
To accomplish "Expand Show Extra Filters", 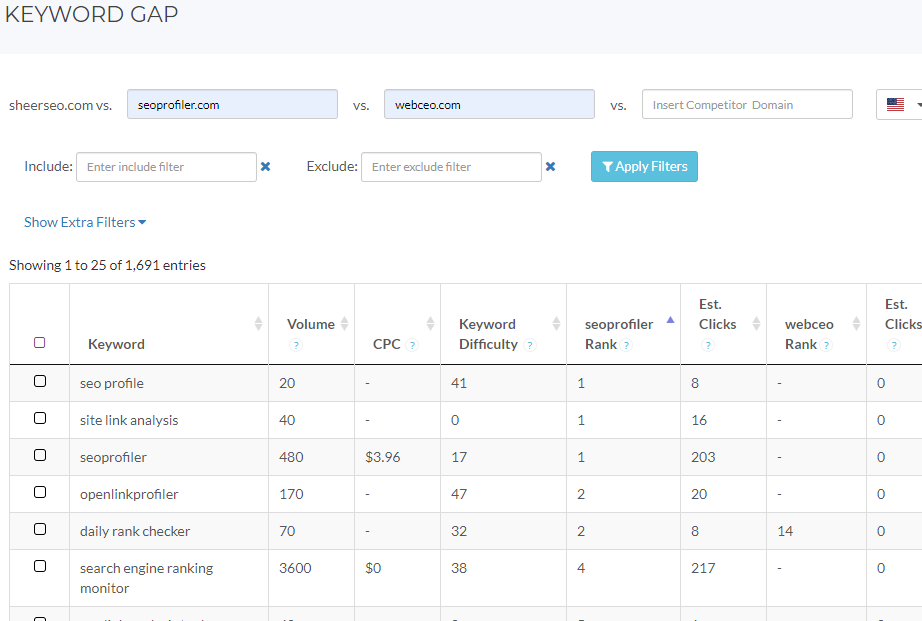I will tap(85, 222).
